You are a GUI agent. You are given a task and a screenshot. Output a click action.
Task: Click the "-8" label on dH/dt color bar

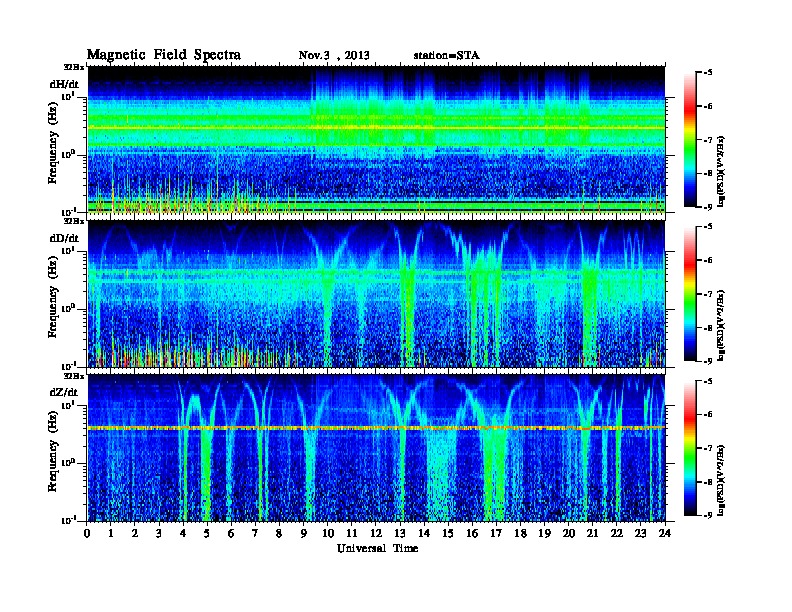(708, 173)
